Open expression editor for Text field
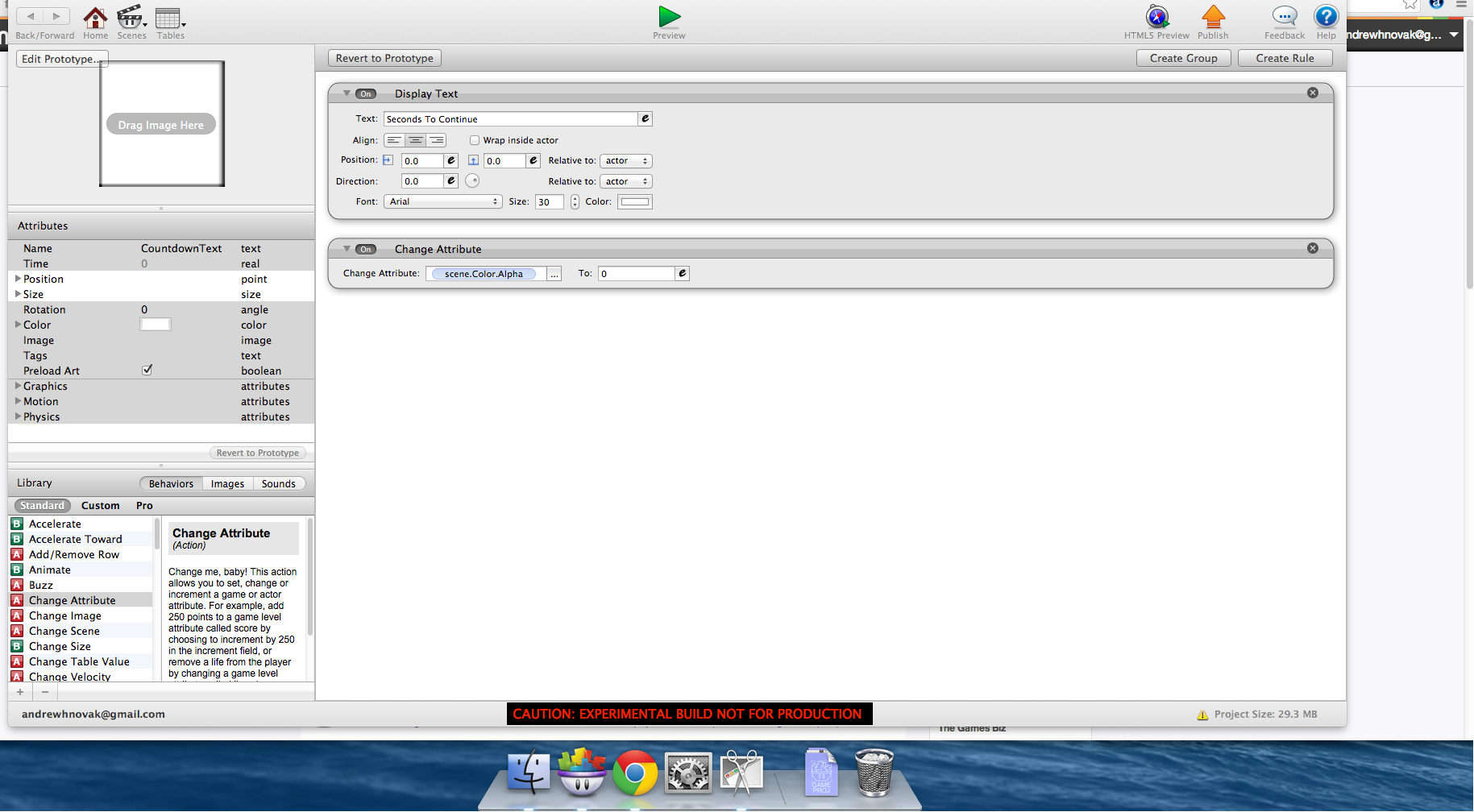Viewport: 1474px width, 812px height. pos(645,118)
